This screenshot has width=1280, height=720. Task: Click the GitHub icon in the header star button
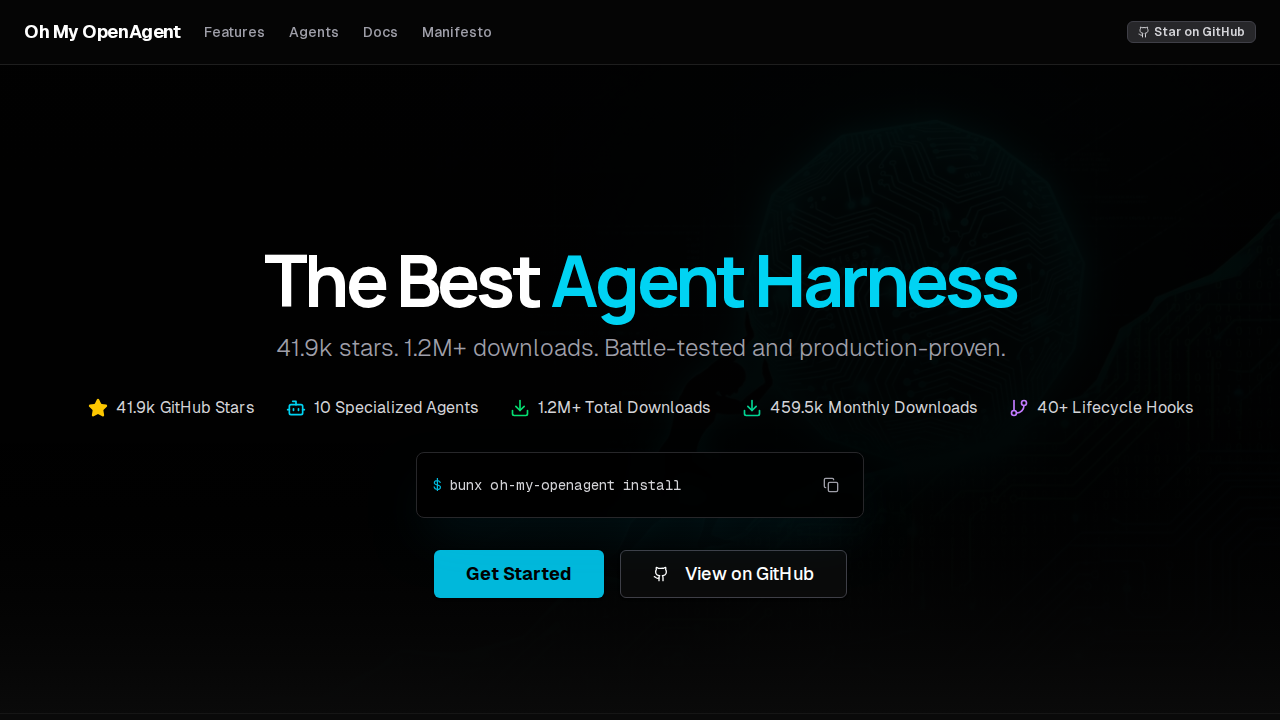coord(1144,32)
